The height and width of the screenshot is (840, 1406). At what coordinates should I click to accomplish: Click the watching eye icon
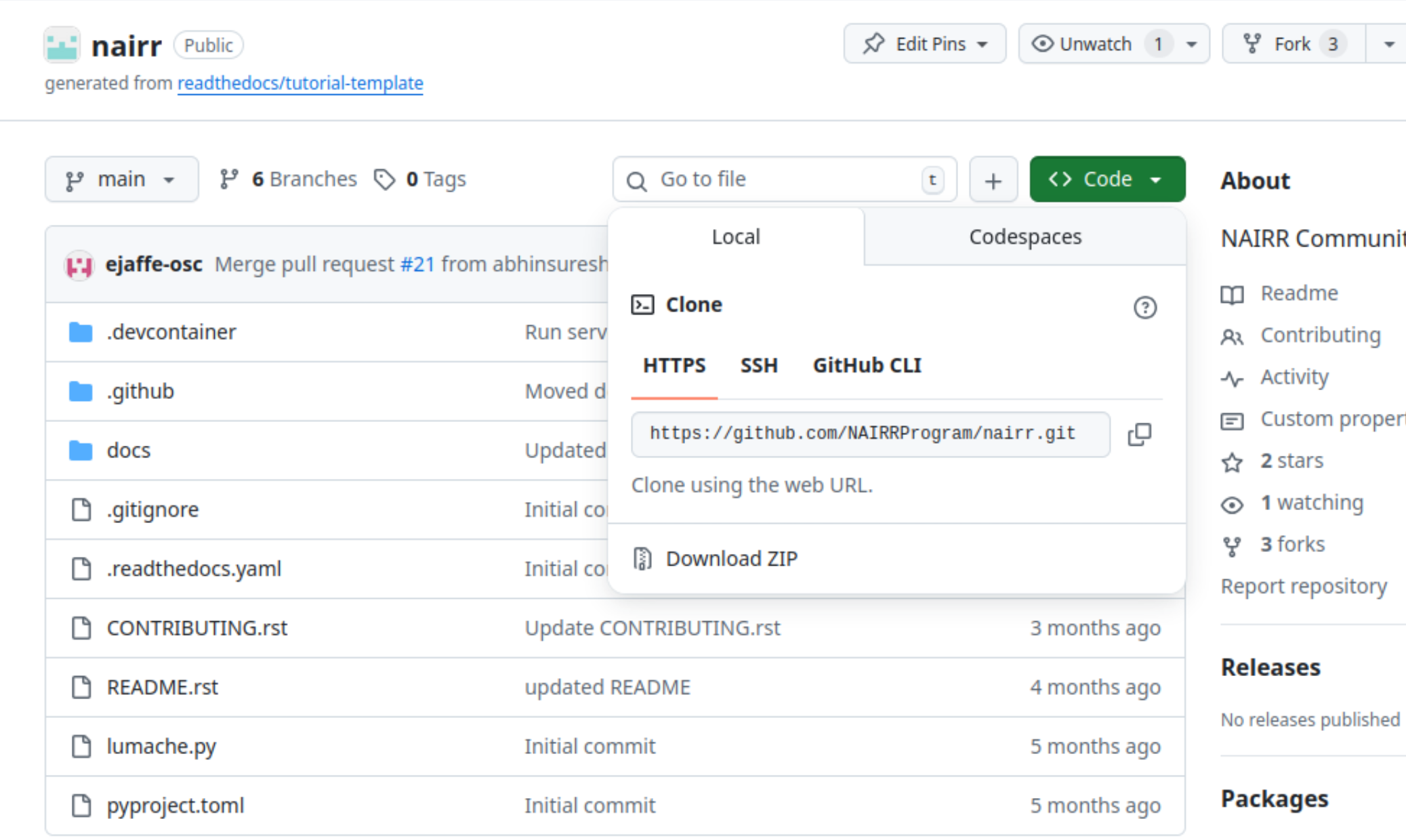(1232, 504)
